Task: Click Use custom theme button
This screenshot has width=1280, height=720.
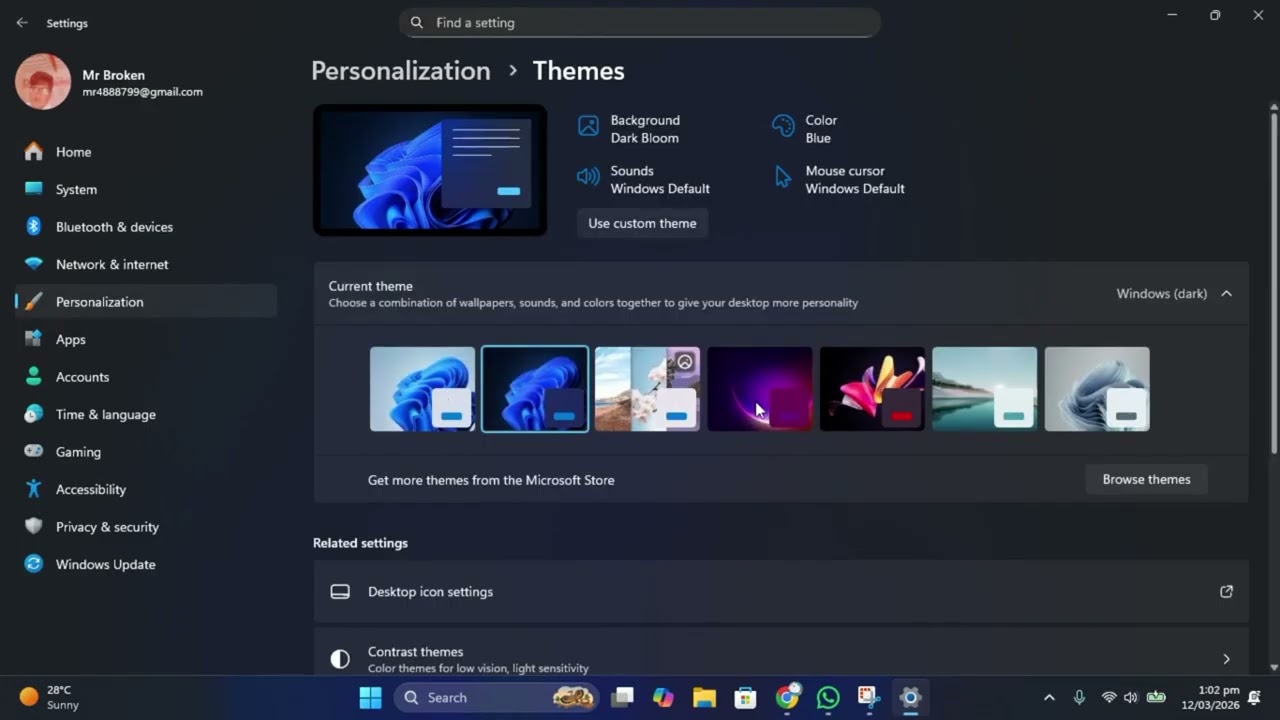Action: (642, 223)
